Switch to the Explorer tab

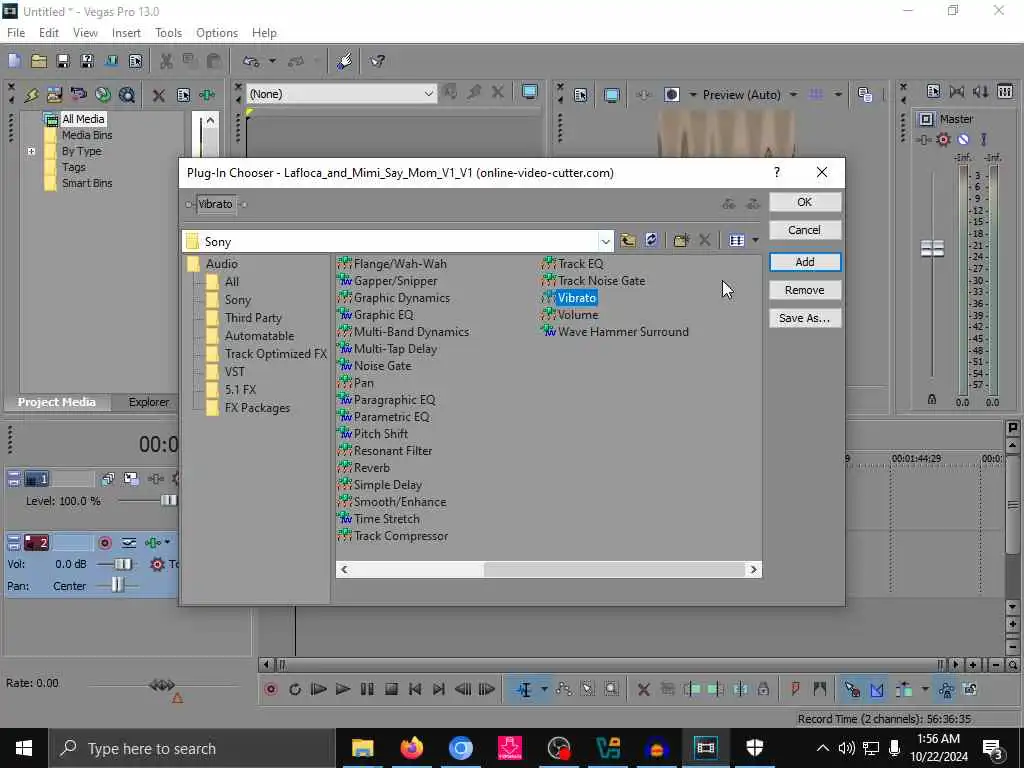149,402
